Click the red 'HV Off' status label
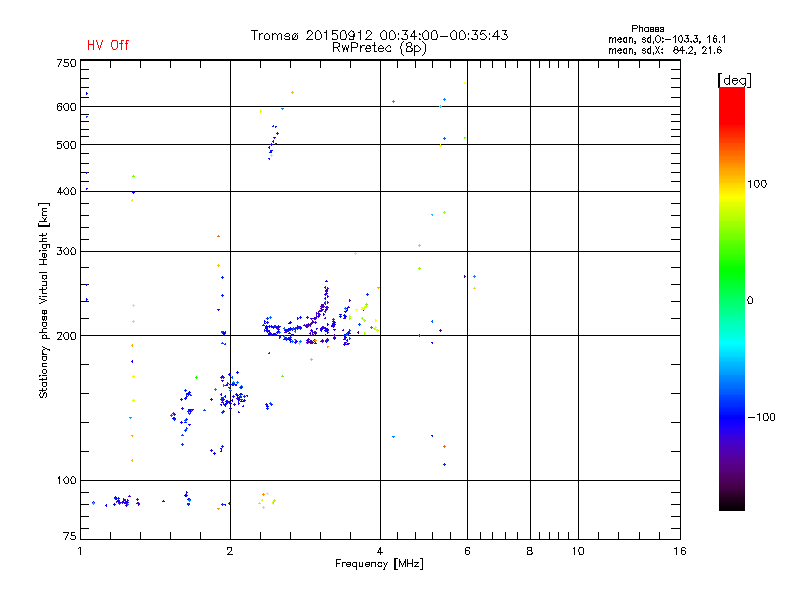Viewport: 800px width, 600px height. coord(108,45)
